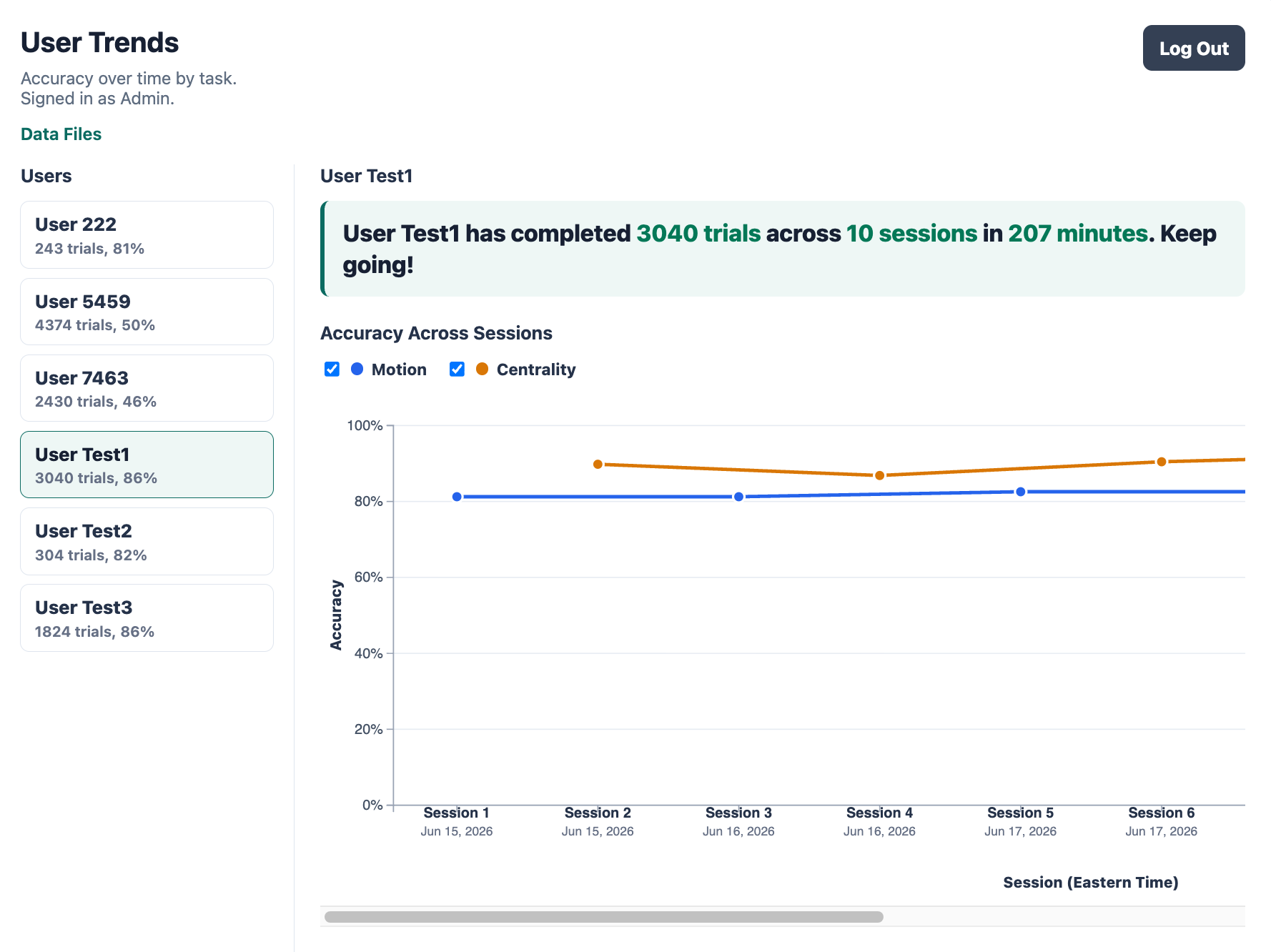This screenshot has width=1271, height=952.
Task: Click Motion data point at Session 1
Action: coord(457,497)
